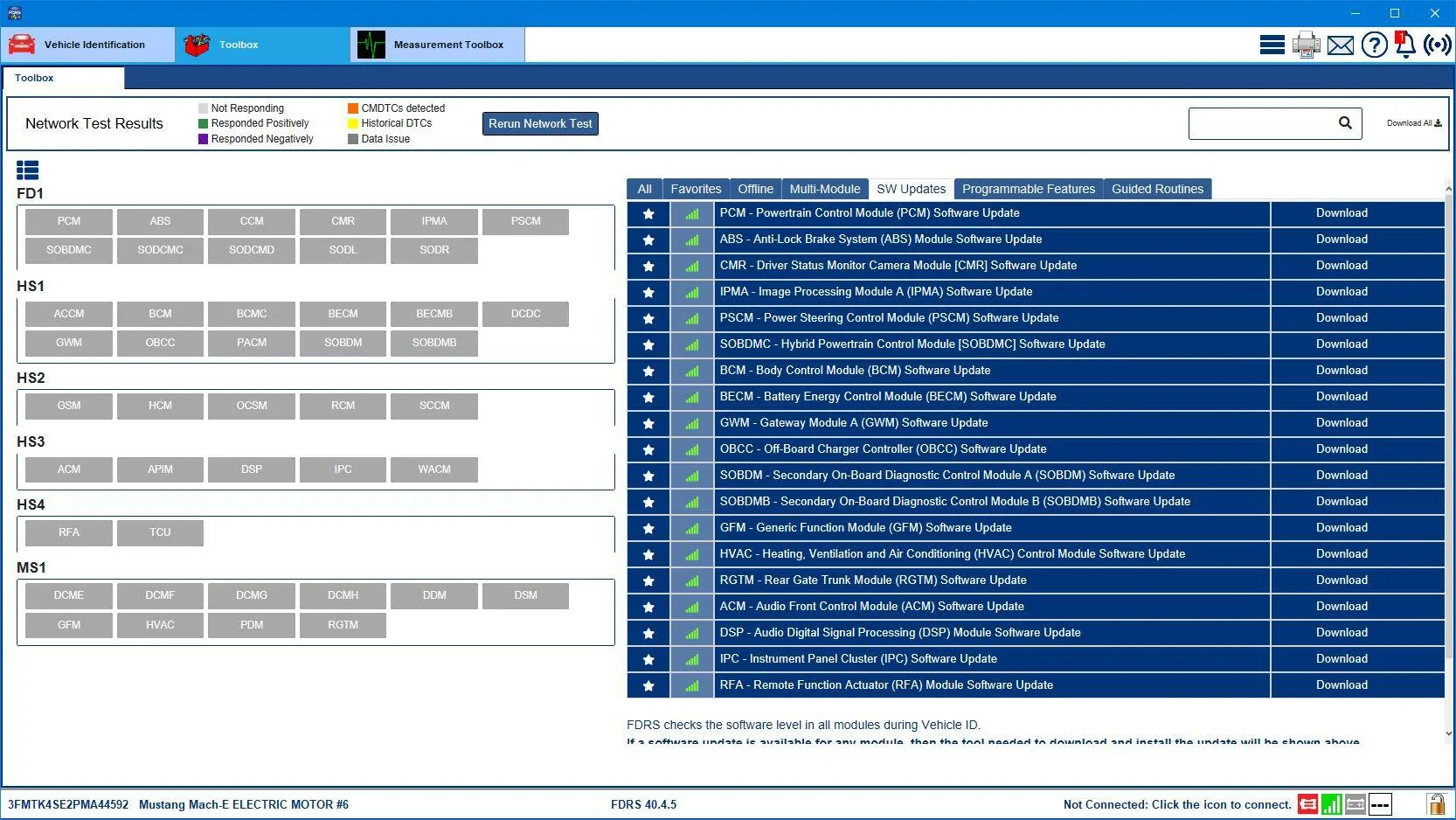Click the red vehicle connection icon
This screenshot has width=1456, height=820.
tap(1307, 804)
